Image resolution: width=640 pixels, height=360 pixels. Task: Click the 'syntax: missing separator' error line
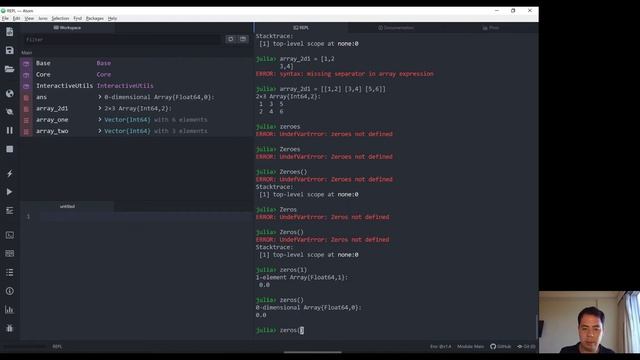click(345, 74)
